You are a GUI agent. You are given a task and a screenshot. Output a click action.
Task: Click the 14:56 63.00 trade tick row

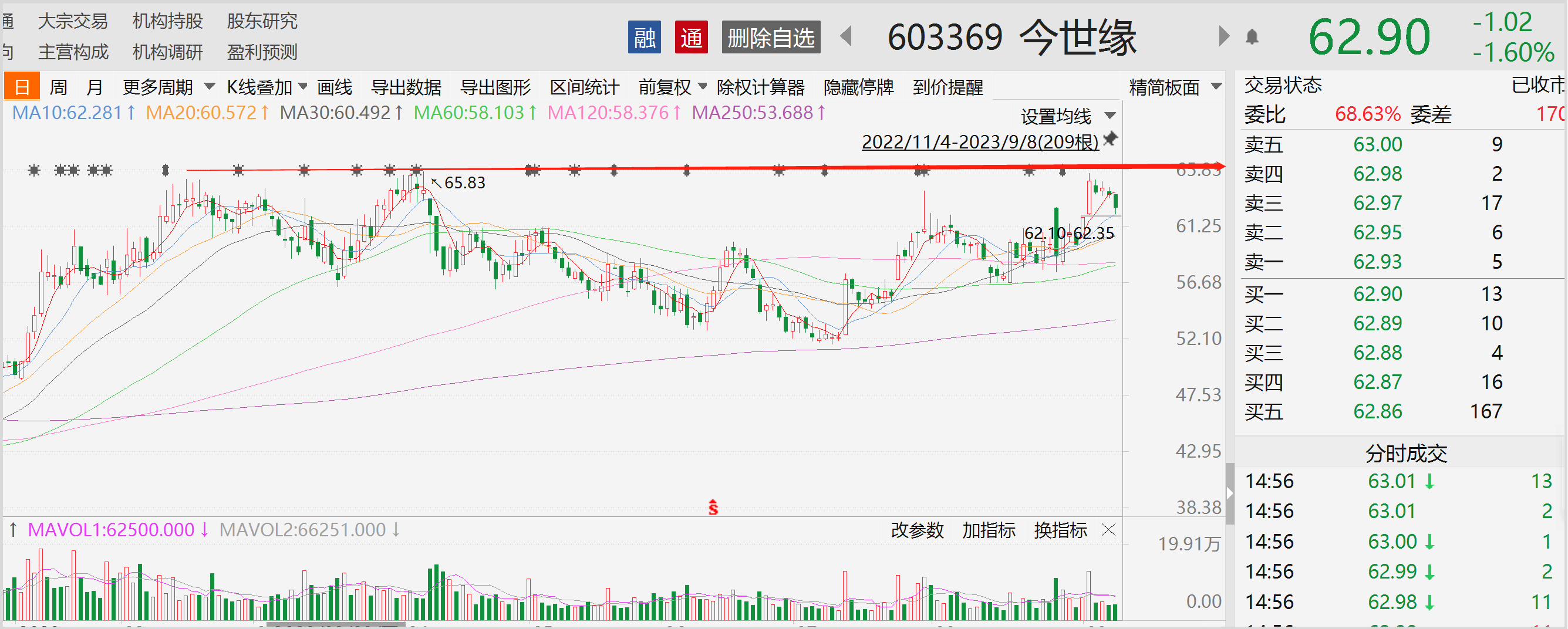click(x=1400, y=542)
